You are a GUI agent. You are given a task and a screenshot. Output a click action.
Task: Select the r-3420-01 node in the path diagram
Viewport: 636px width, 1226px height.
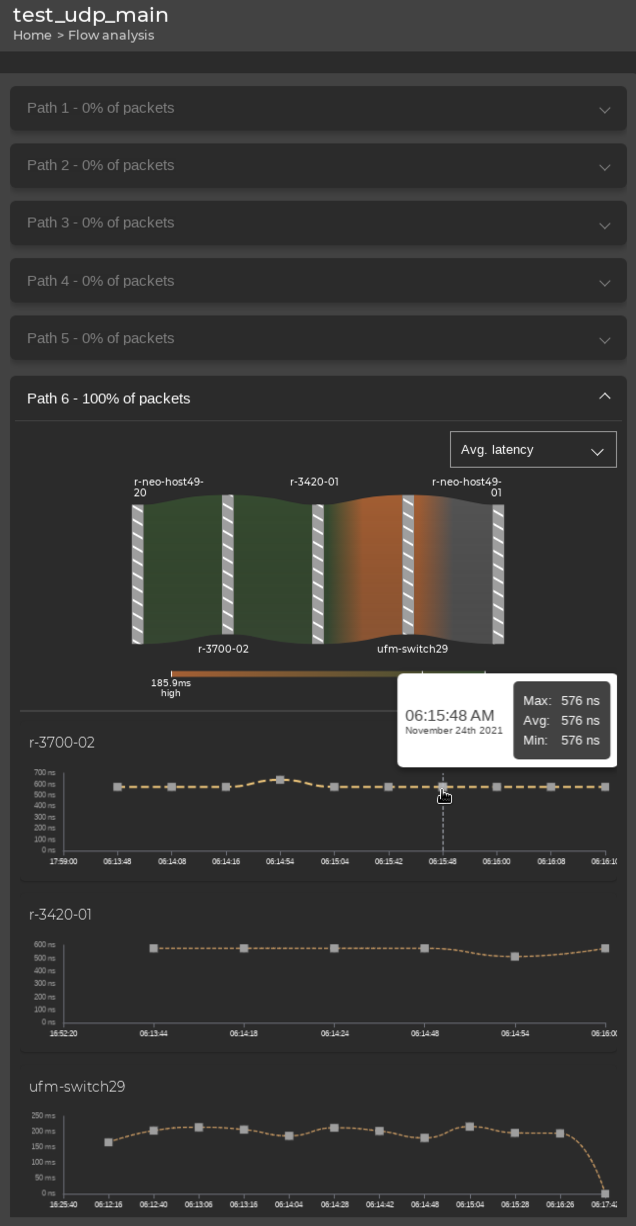320,570
